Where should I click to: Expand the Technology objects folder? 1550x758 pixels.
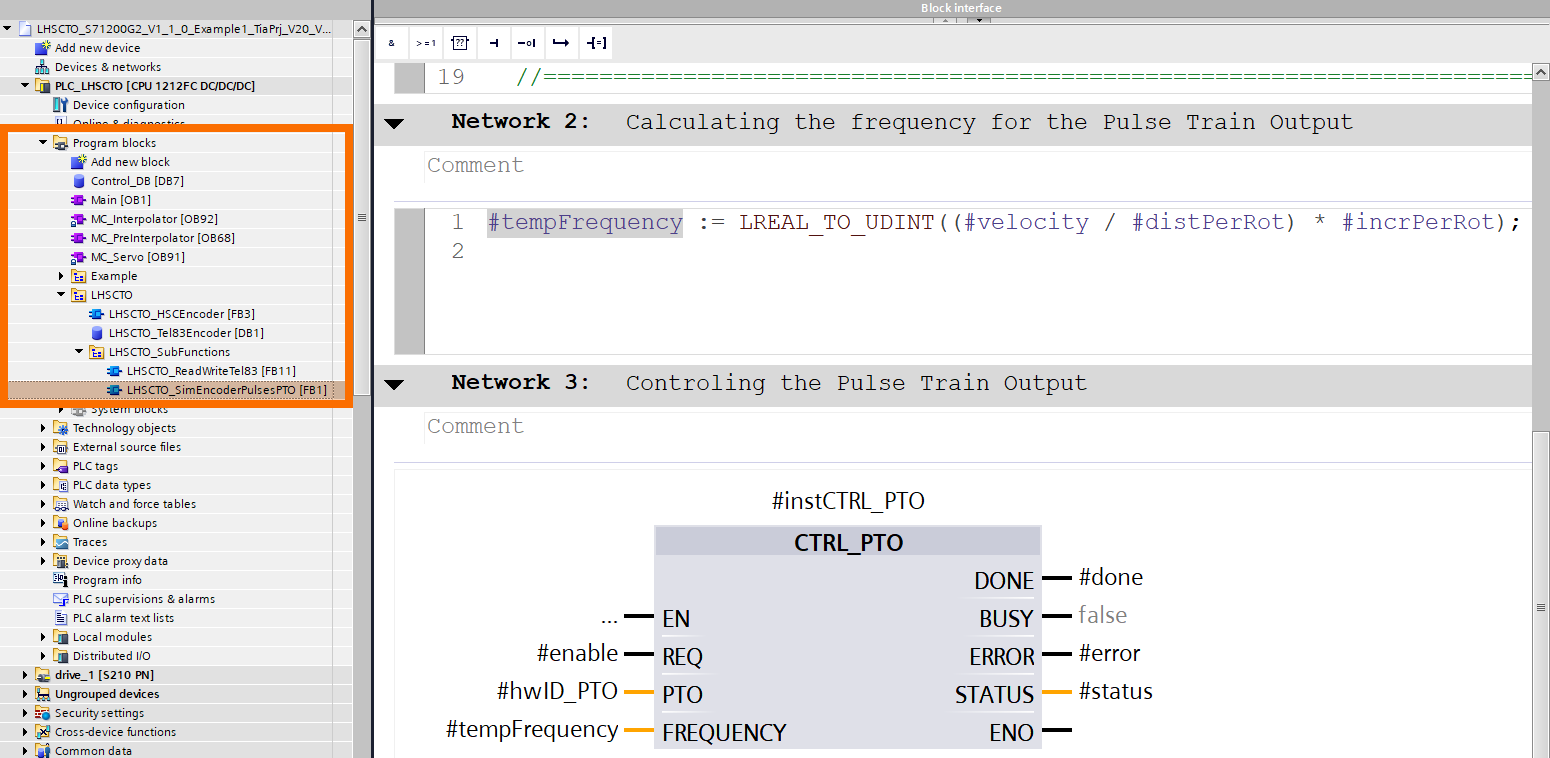click(43, 428)
